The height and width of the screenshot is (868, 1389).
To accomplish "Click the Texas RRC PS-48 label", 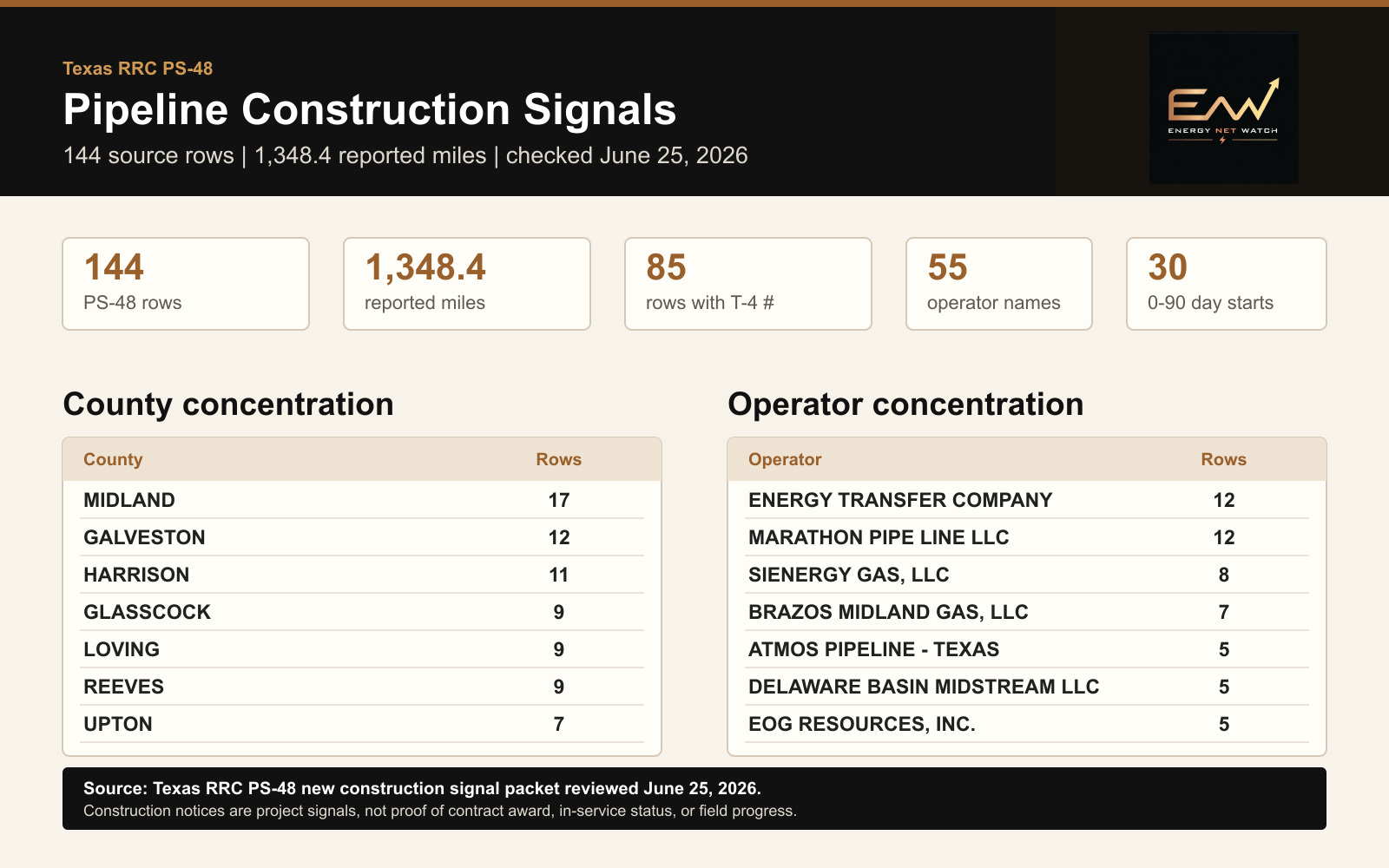I will click(x=137, y=69).
